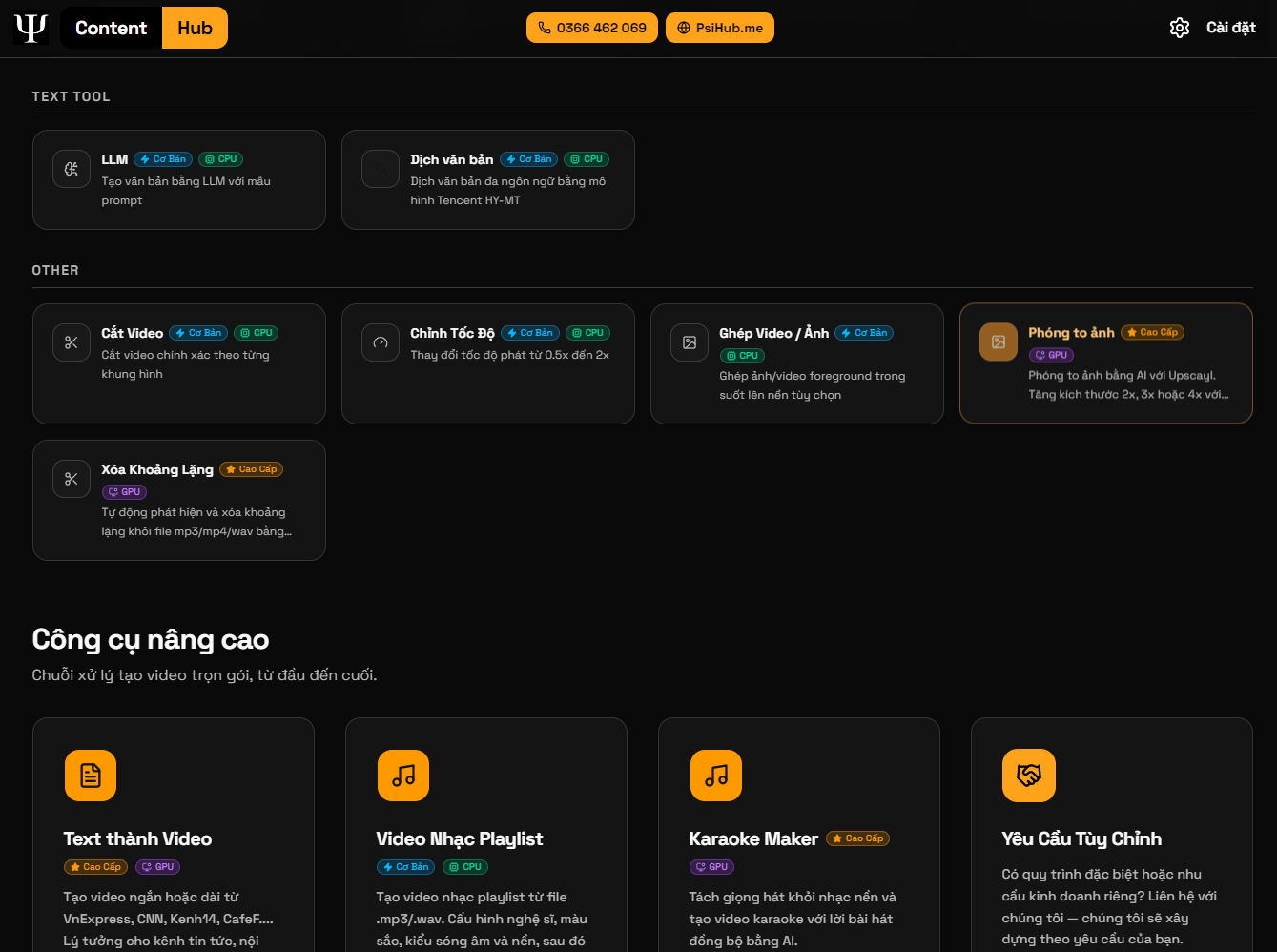
Task: Click the LLM card description text
Action: [x=186, y=191]
